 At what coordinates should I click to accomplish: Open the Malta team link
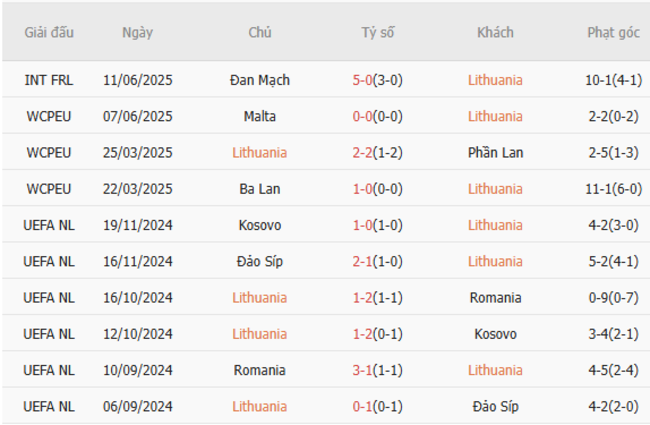(x=260, y=116)
